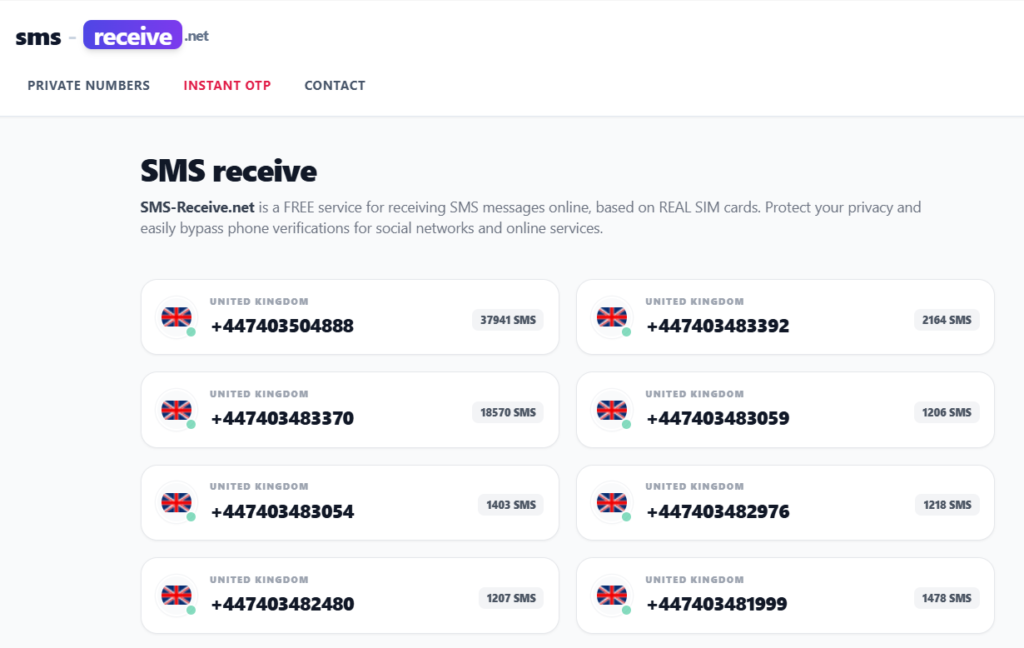This screenshot has height=648, width=1024.
Task: Click the flag icon on +447403482480 card
Action: pyautogui.click(x=176, y=594)
